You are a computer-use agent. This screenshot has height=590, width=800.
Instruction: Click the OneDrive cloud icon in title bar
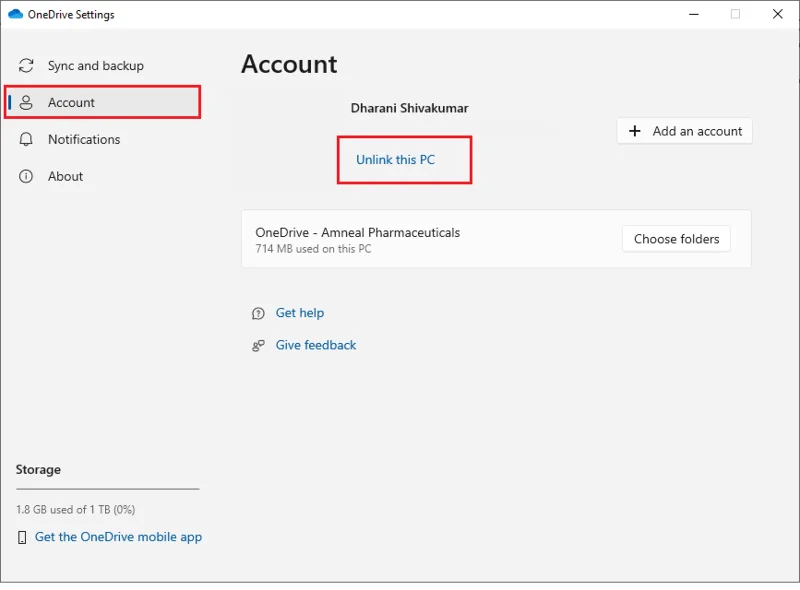click(x=15, y=14)
